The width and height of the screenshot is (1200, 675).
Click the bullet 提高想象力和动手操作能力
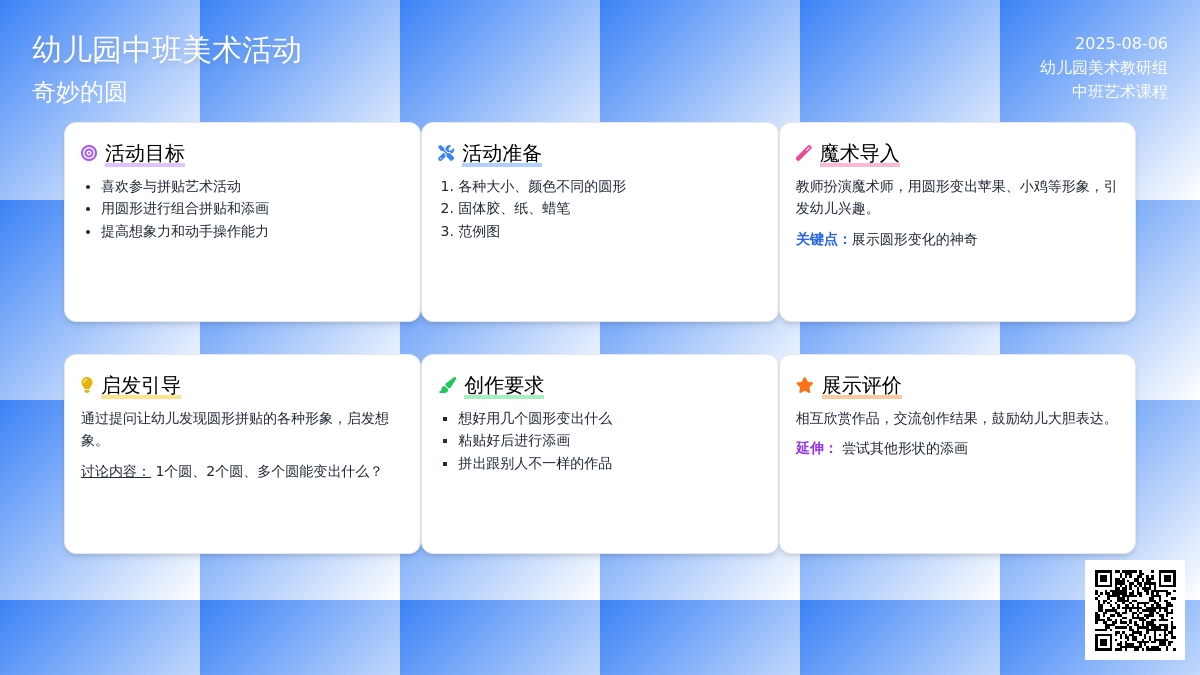[185, 231]
